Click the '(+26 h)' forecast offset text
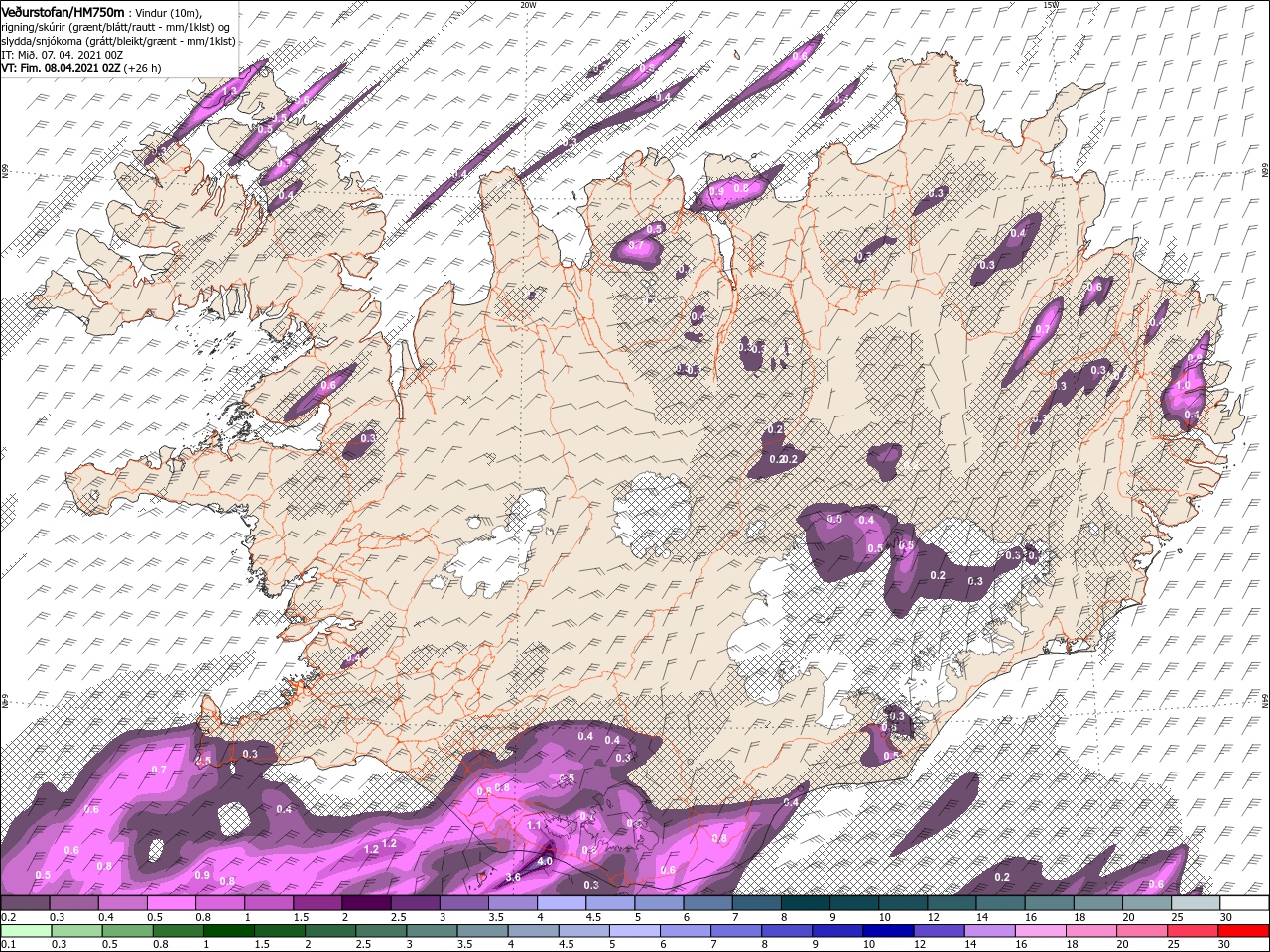The image size is (1270, 952). click(142, 68)
